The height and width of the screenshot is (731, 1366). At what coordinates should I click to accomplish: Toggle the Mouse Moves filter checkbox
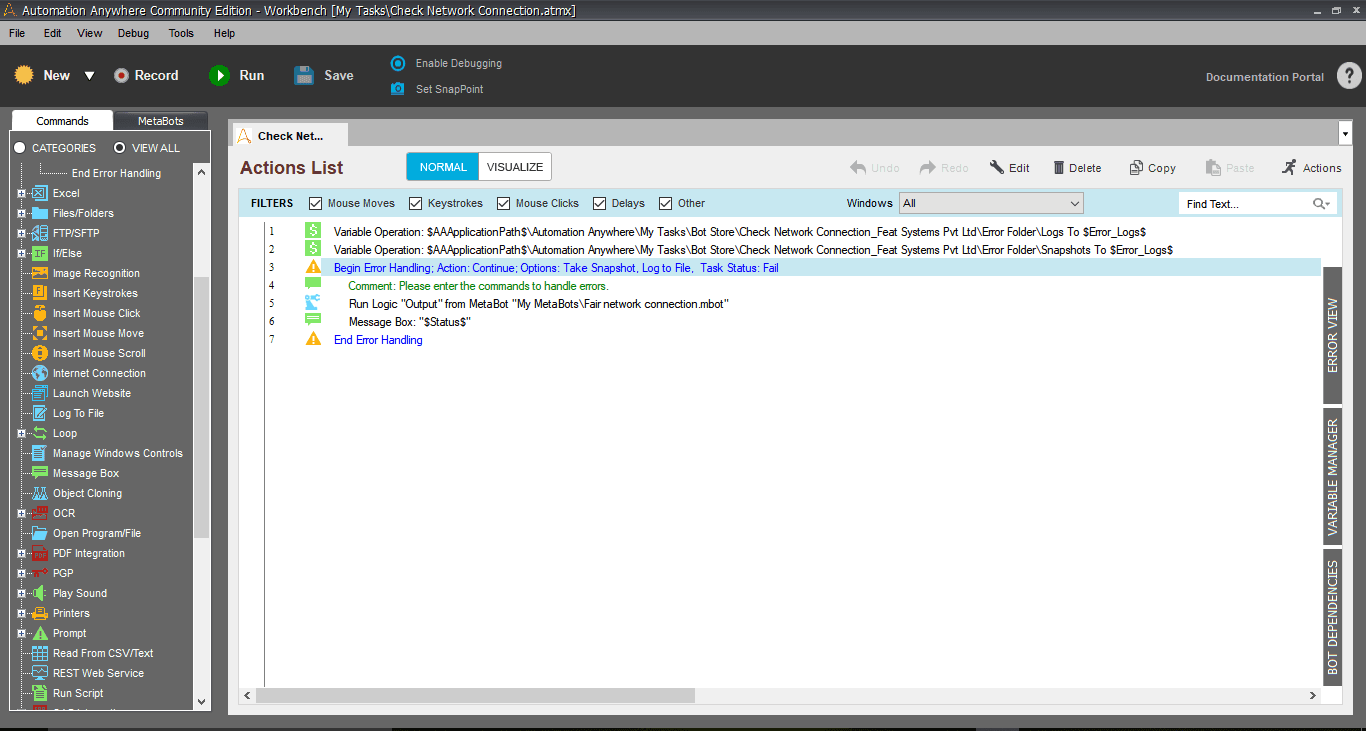tap(316, 203)
